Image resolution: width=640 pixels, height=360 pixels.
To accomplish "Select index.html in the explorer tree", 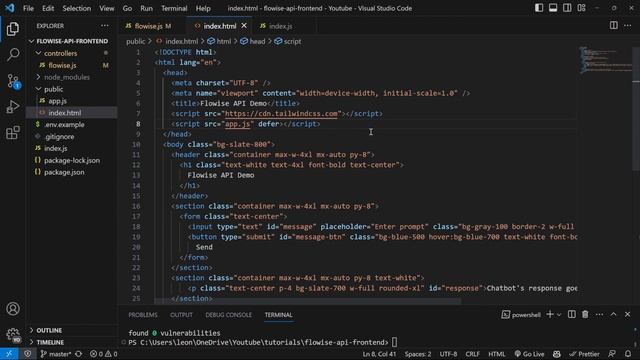I will pos(72,113).
